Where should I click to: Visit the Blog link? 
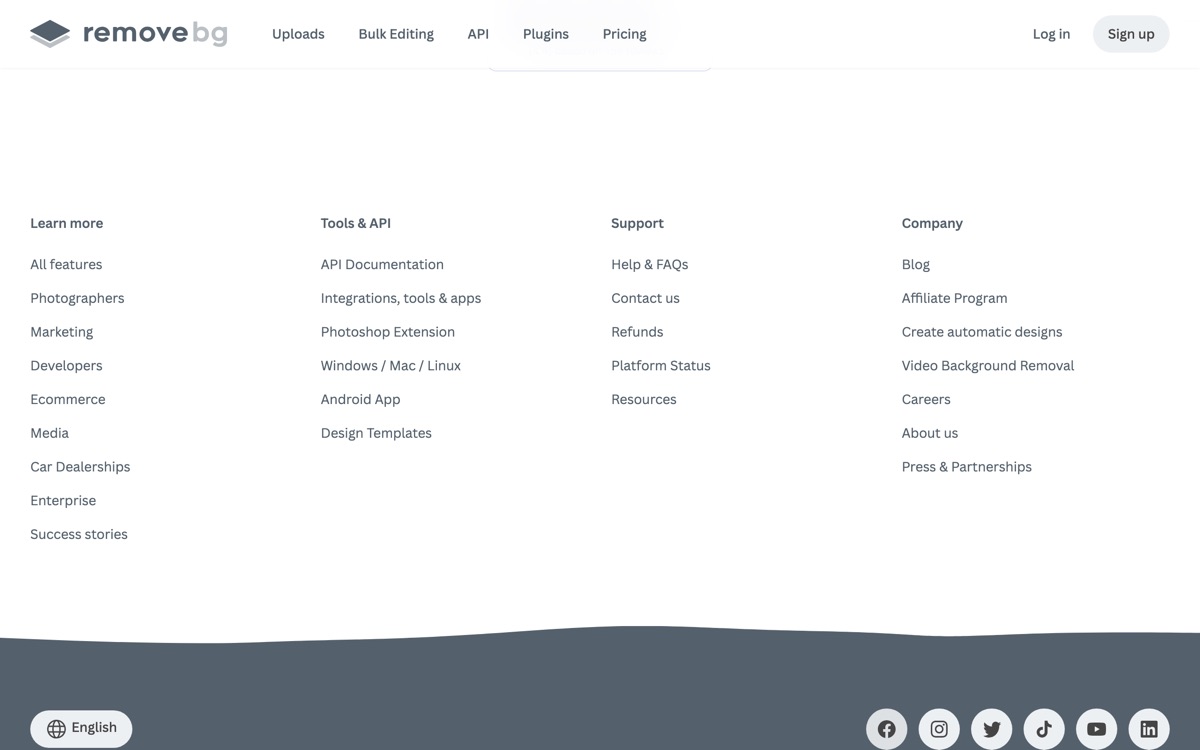(916, 264)
